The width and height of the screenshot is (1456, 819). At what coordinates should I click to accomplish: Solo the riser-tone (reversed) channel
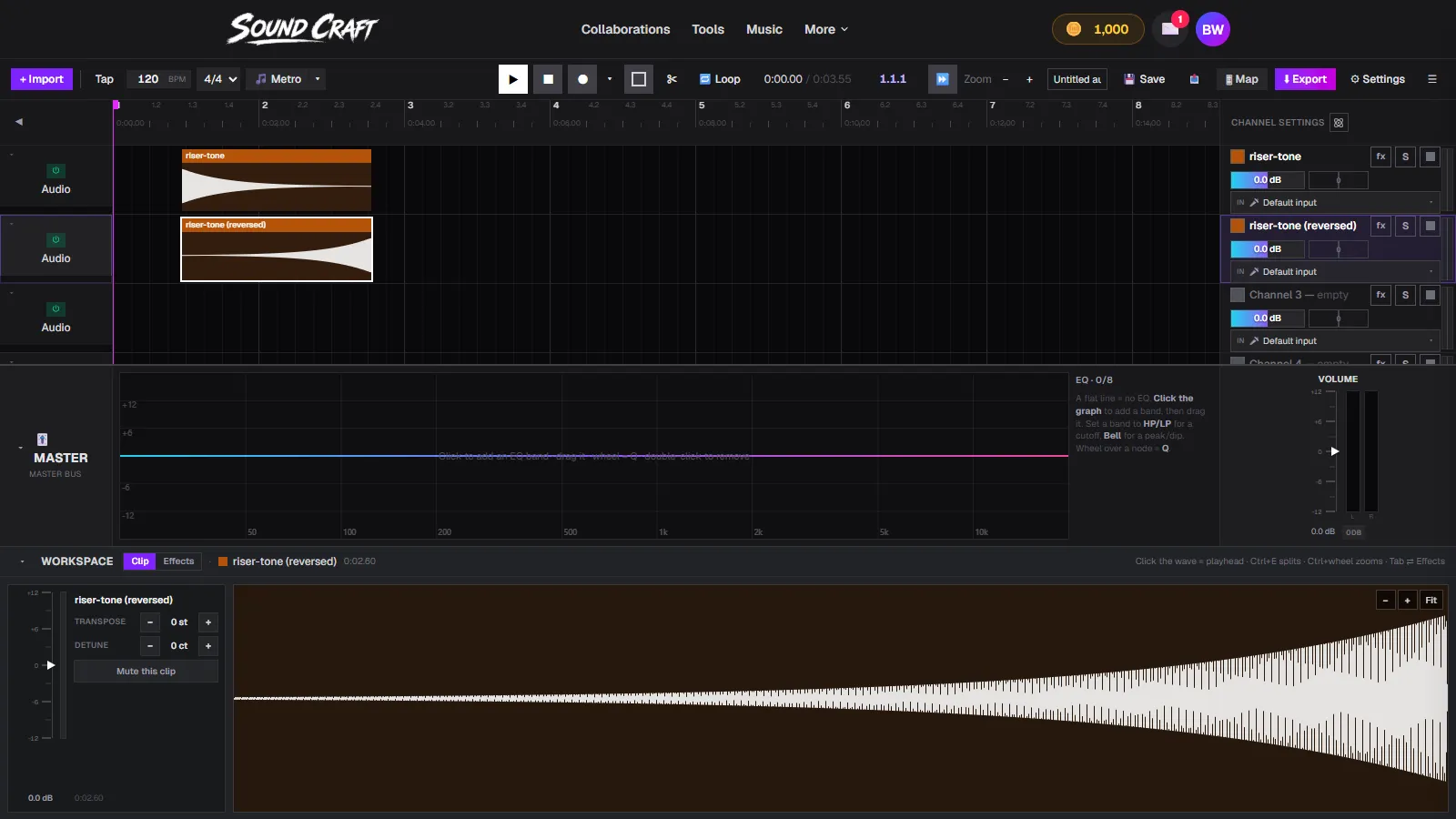coord(1405,226)
